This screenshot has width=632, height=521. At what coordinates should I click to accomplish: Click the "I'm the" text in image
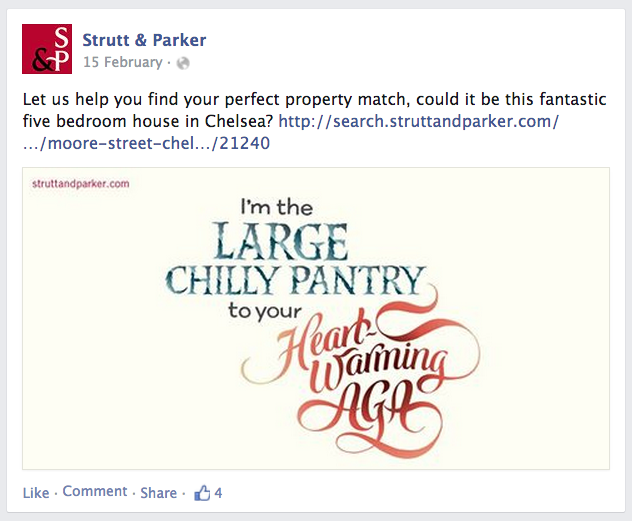tap(275, 207)
